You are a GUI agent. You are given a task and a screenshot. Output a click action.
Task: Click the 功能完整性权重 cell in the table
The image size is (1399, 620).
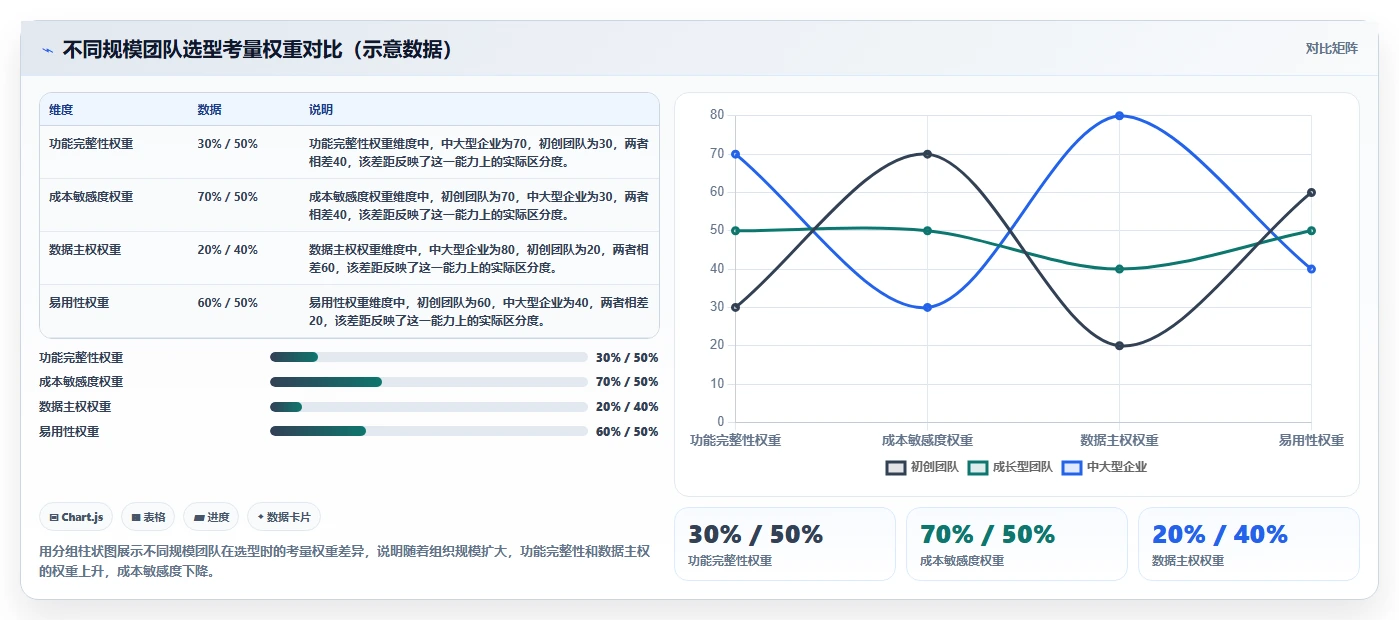[91, 144]
